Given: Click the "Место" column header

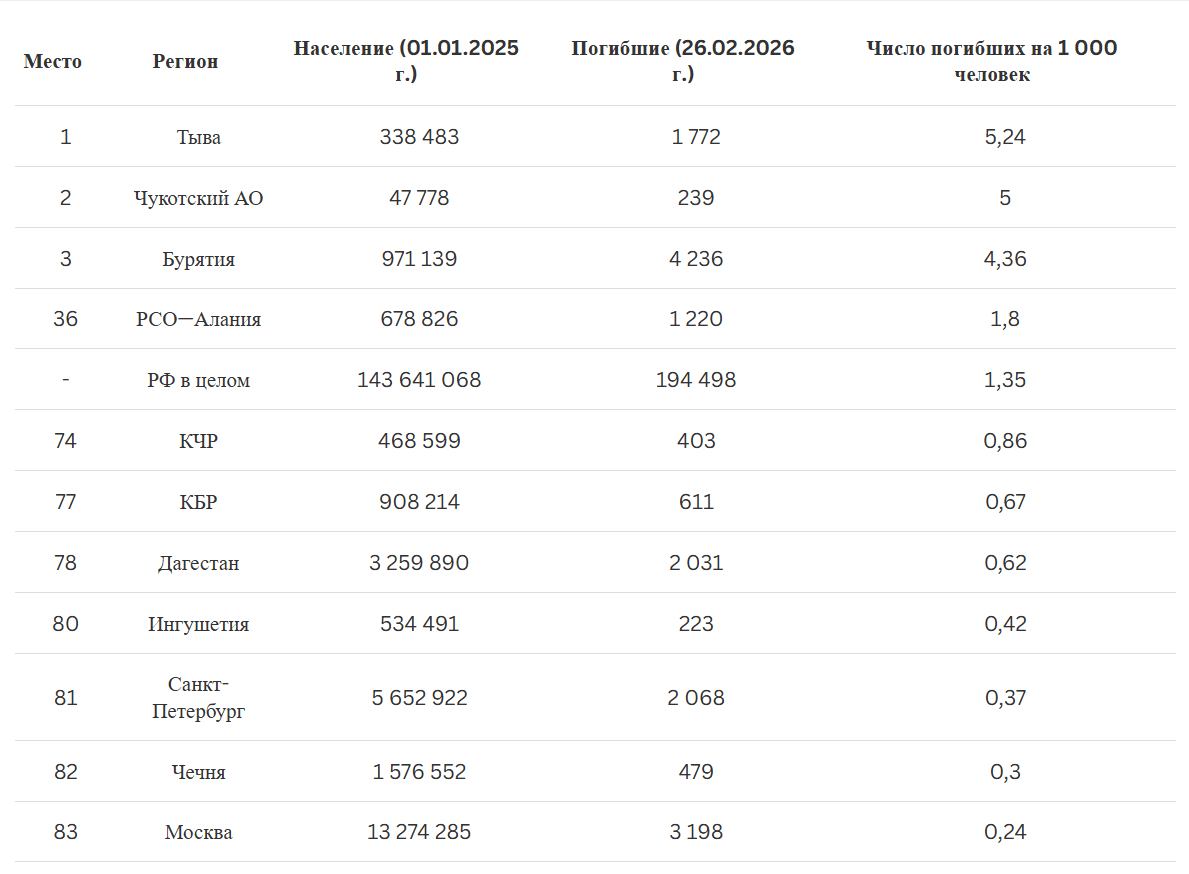Looking at the screenshot, I should tap(53, 61).
